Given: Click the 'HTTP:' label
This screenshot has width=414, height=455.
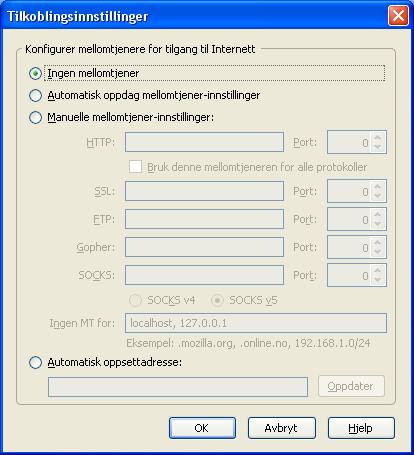Looking at the screenshot, I should tap(100, 142).
